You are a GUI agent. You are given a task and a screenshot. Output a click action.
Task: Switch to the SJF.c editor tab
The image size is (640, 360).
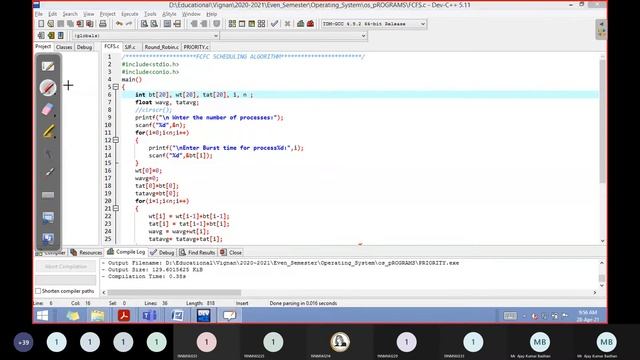coord(130,47)
